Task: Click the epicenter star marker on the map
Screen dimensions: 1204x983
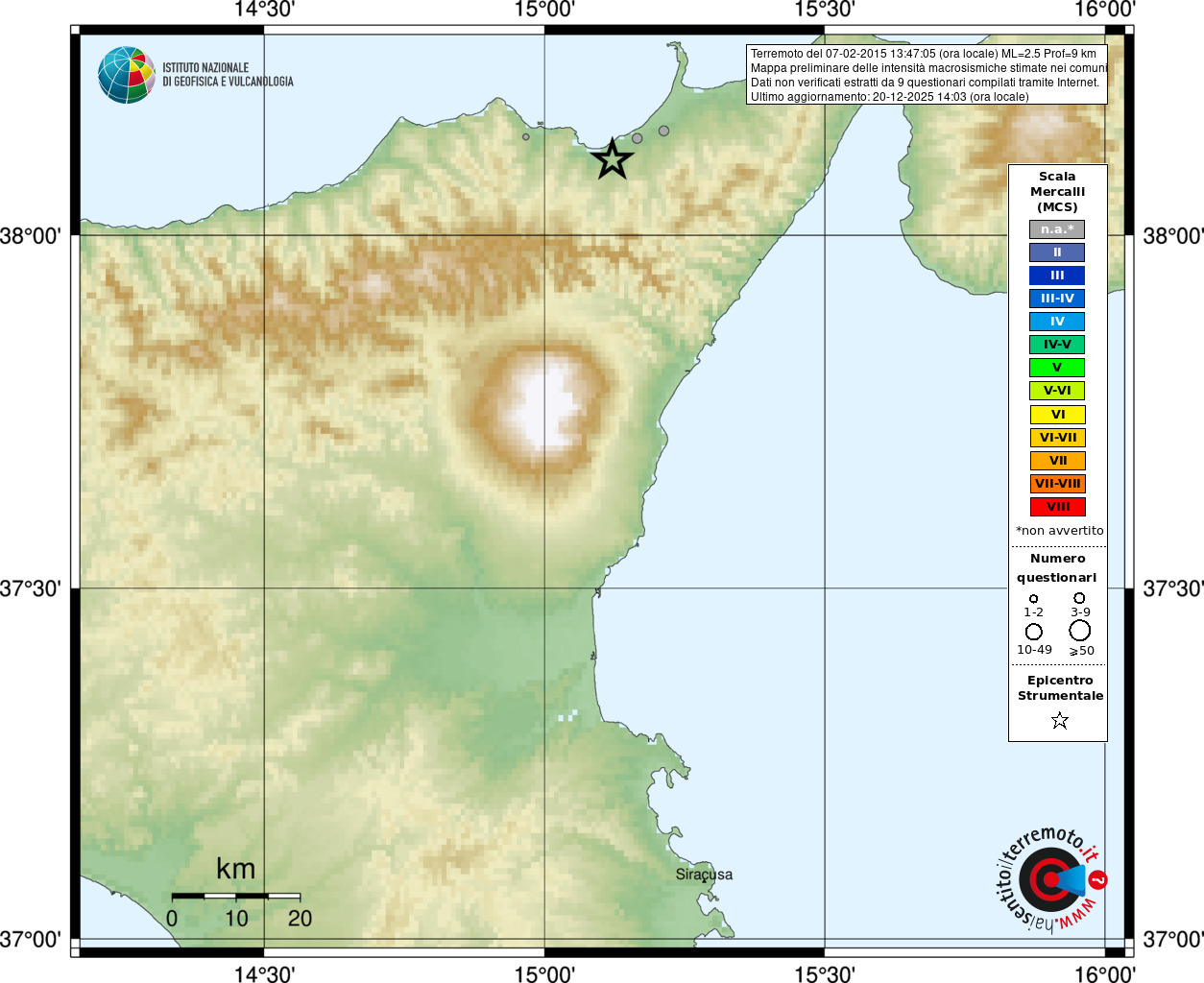Action: pyautogui.click(x=612, y=159)
